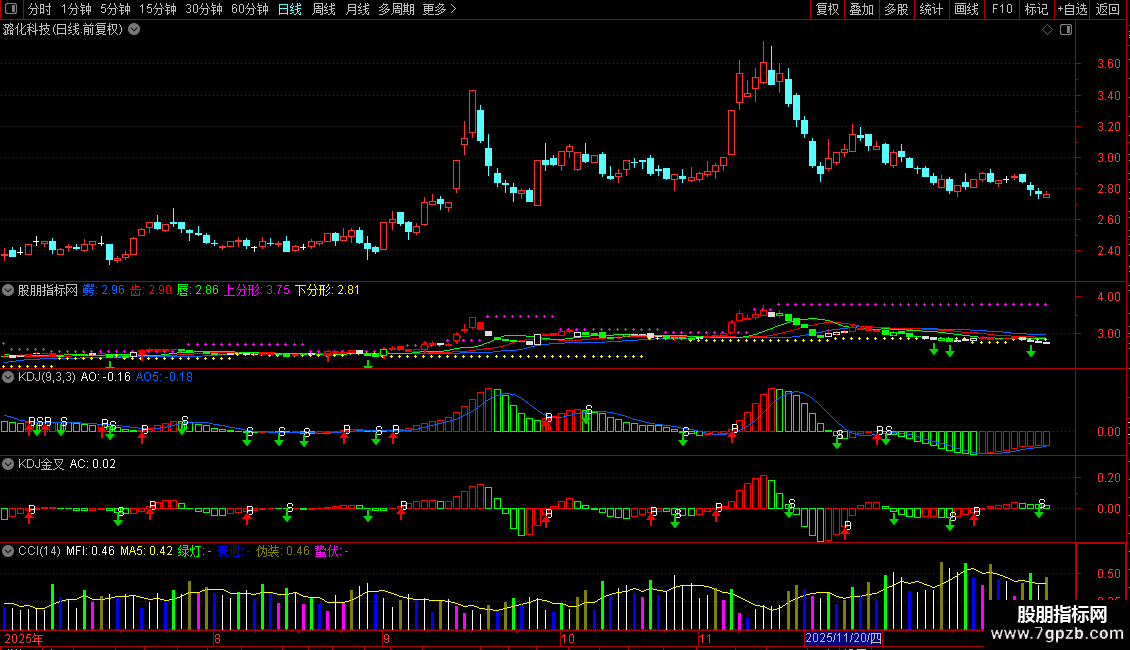1130x650 pixels.
Task: Click the 返回 back button
Action: [x=1108, y=9]
